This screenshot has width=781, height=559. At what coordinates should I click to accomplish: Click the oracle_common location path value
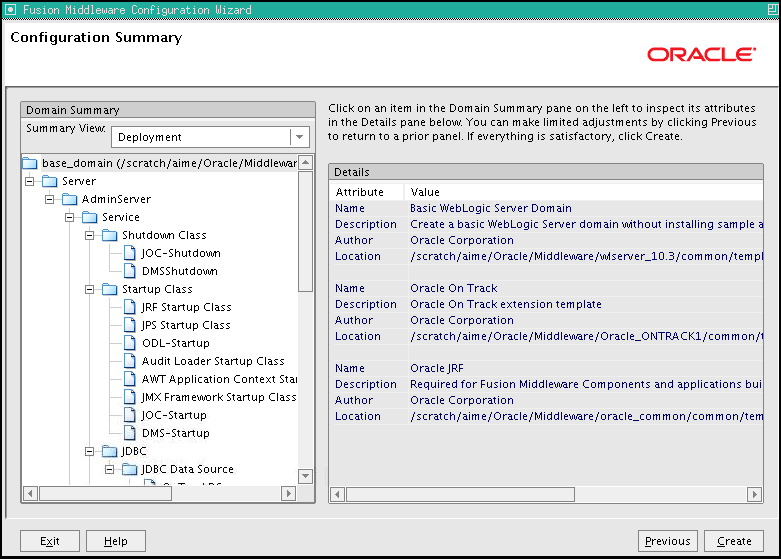[586, 416]
